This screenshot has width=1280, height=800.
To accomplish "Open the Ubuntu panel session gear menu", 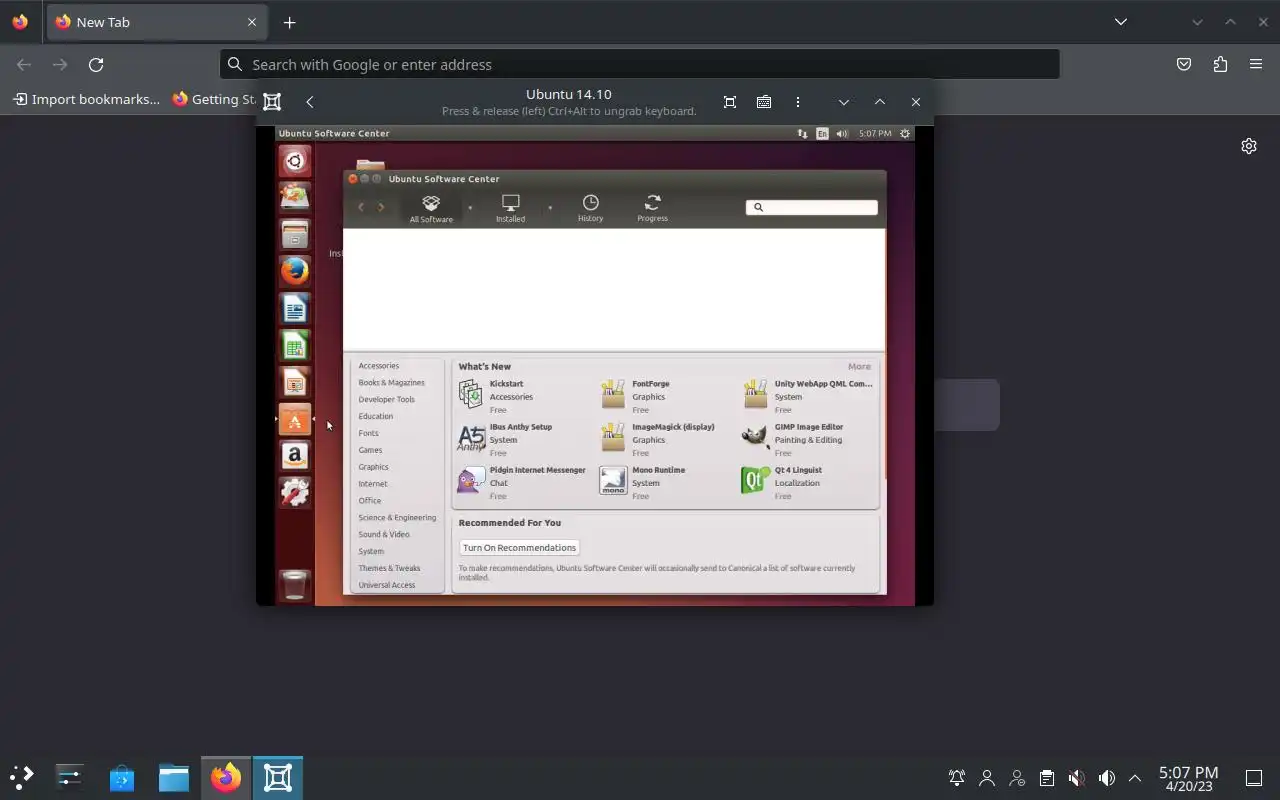I will click(905, 133).
